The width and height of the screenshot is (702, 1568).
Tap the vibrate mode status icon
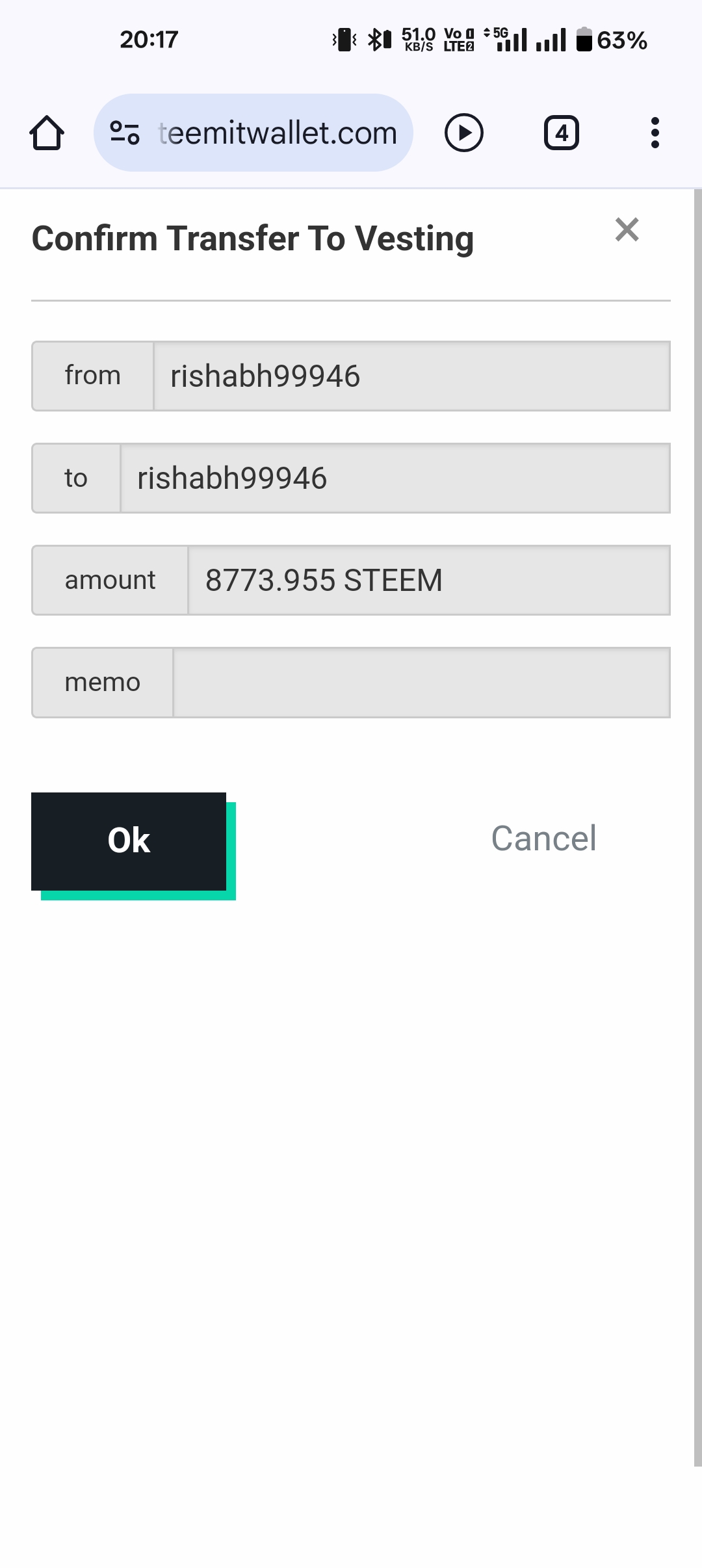point(344,40)
